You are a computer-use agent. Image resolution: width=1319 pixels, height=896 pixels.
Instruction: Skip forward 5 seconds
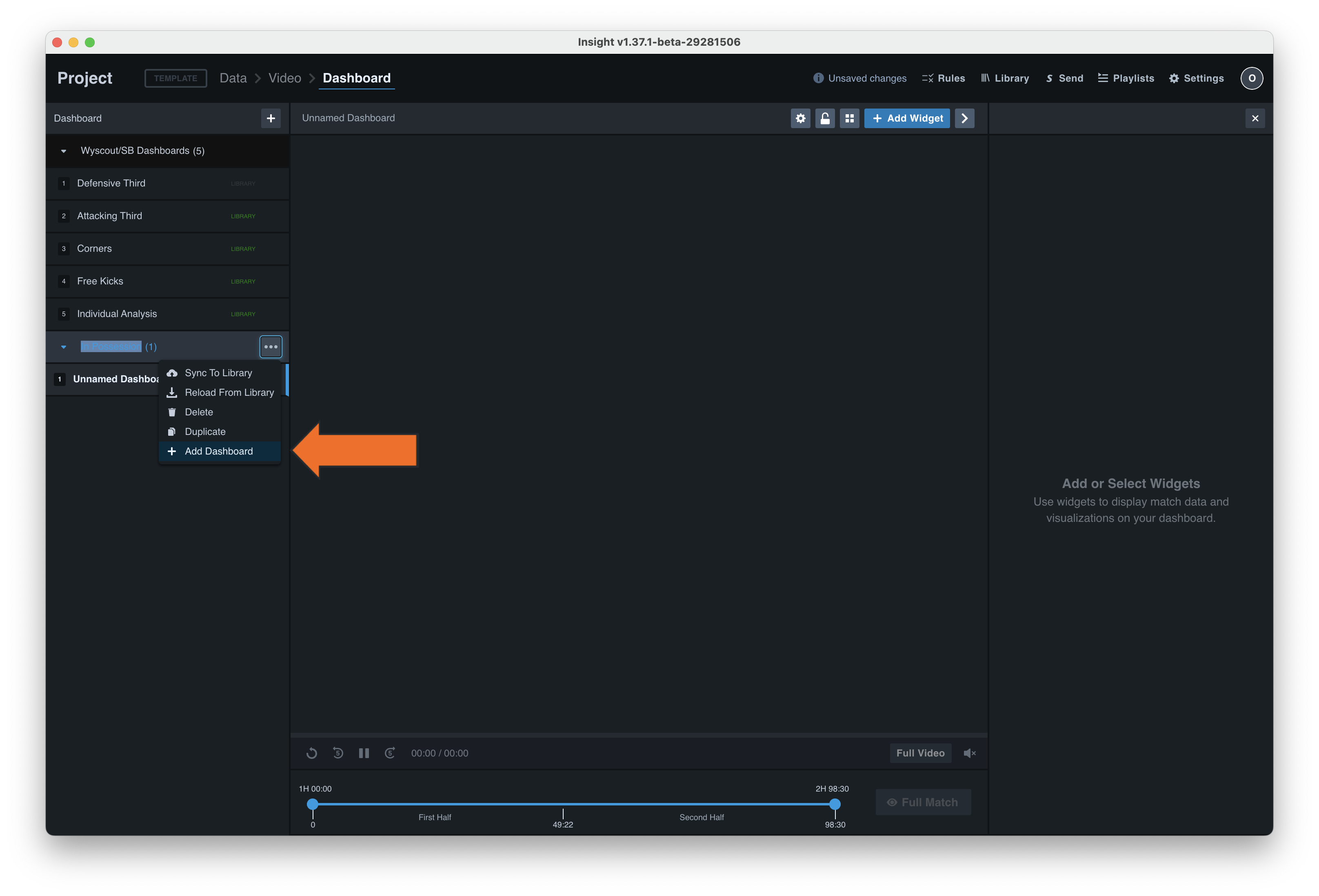point(390,753)
